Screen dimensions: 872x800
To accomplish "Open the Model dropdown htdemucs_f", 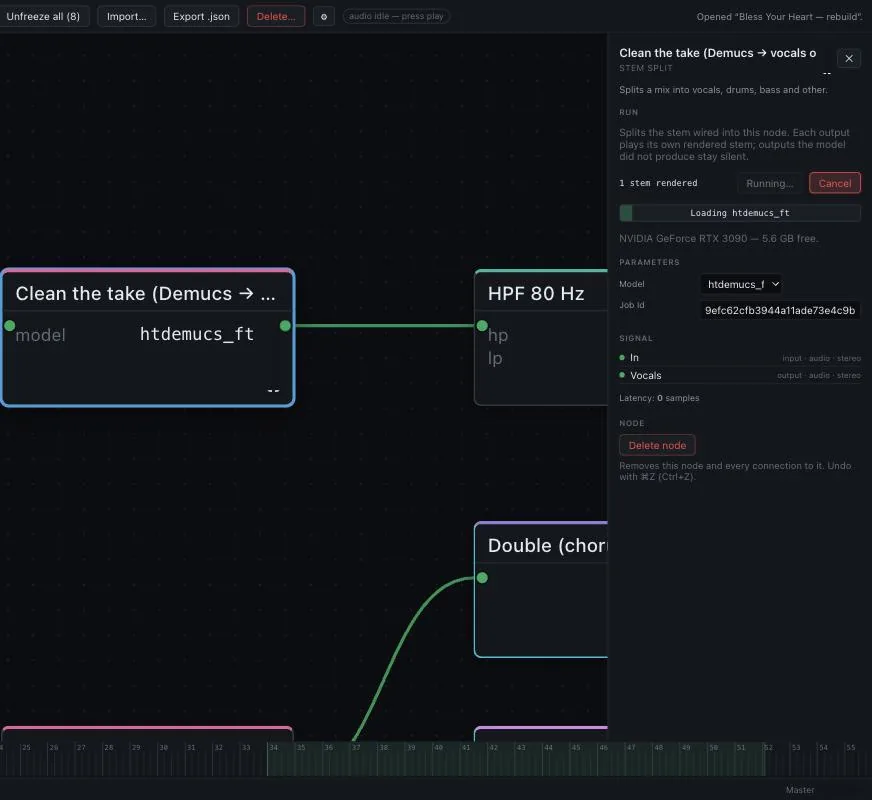I will 741,284.
